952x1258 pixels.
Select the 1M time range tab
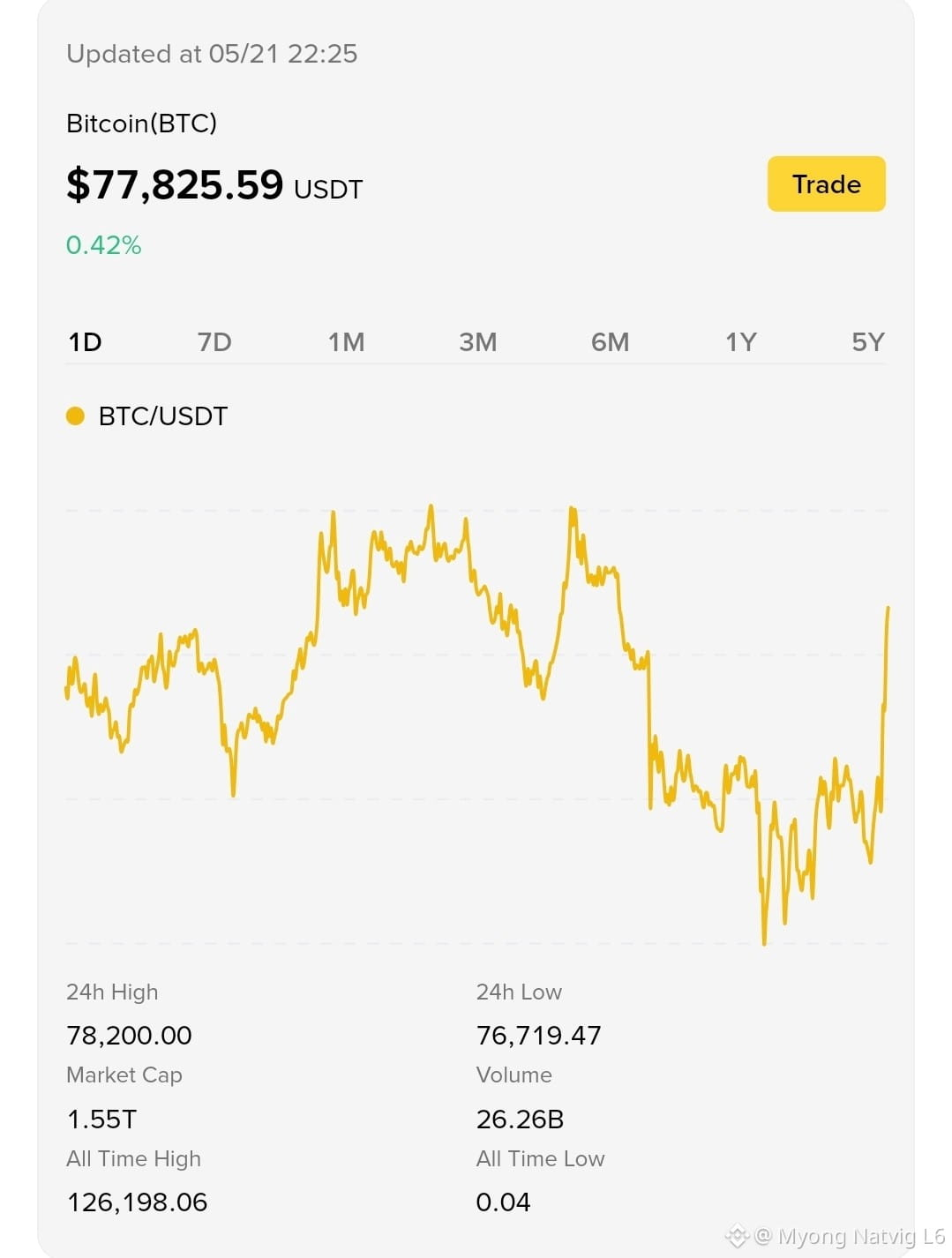click(346, 342)
